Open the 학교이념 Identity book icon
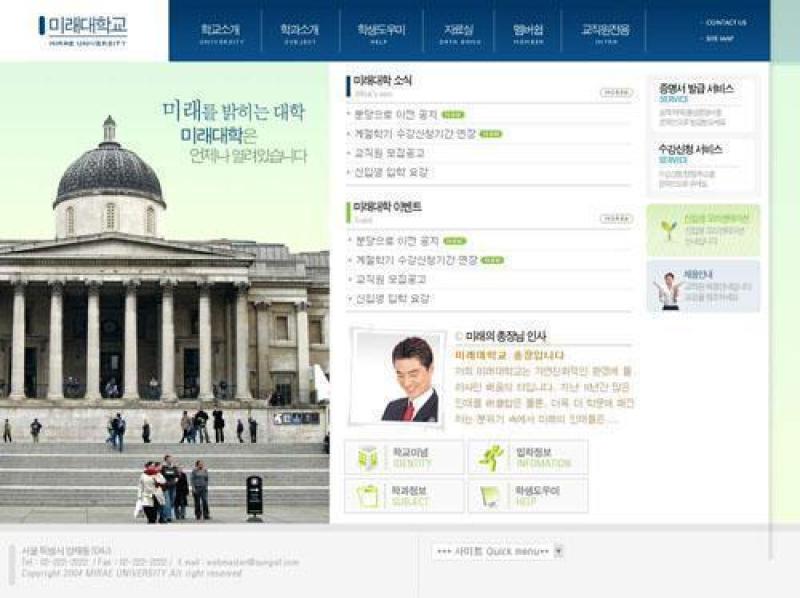 [367, 458]
